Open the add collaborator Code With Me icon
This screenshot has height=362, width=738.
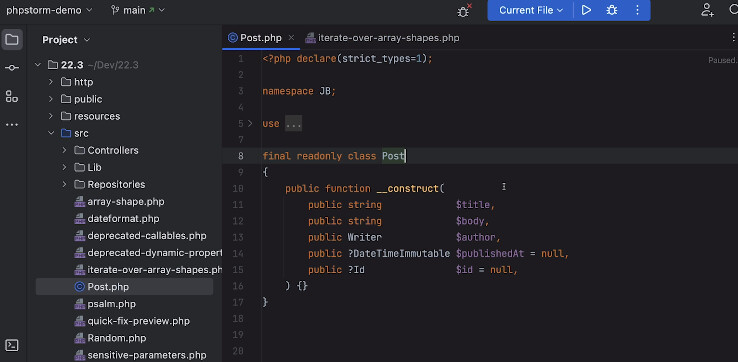pos(707,10)
